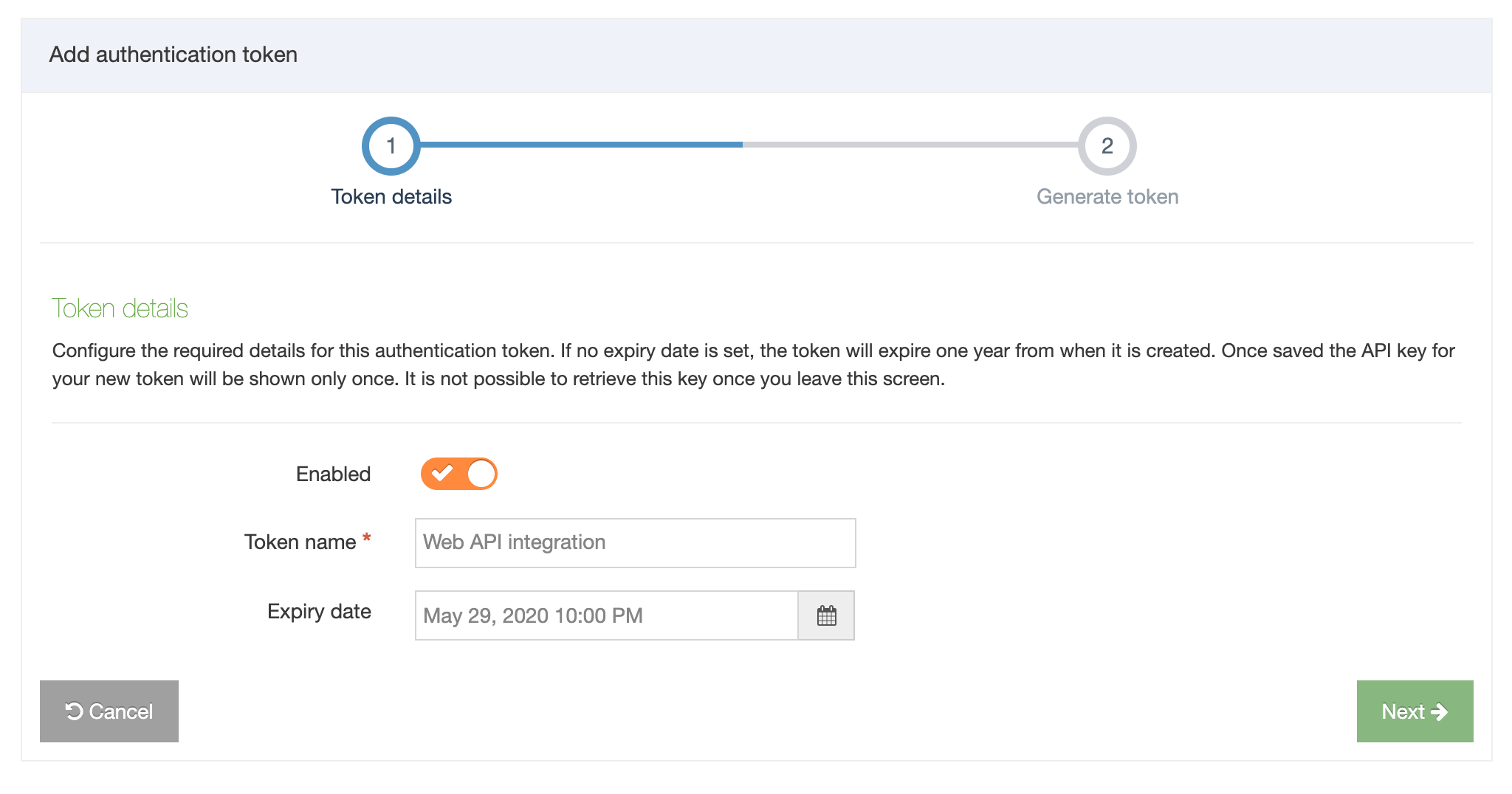Click the grey remaining segment of progress bar
Image resolution: width=1512 pixels, height=794 pixels.
coord(910,145)
